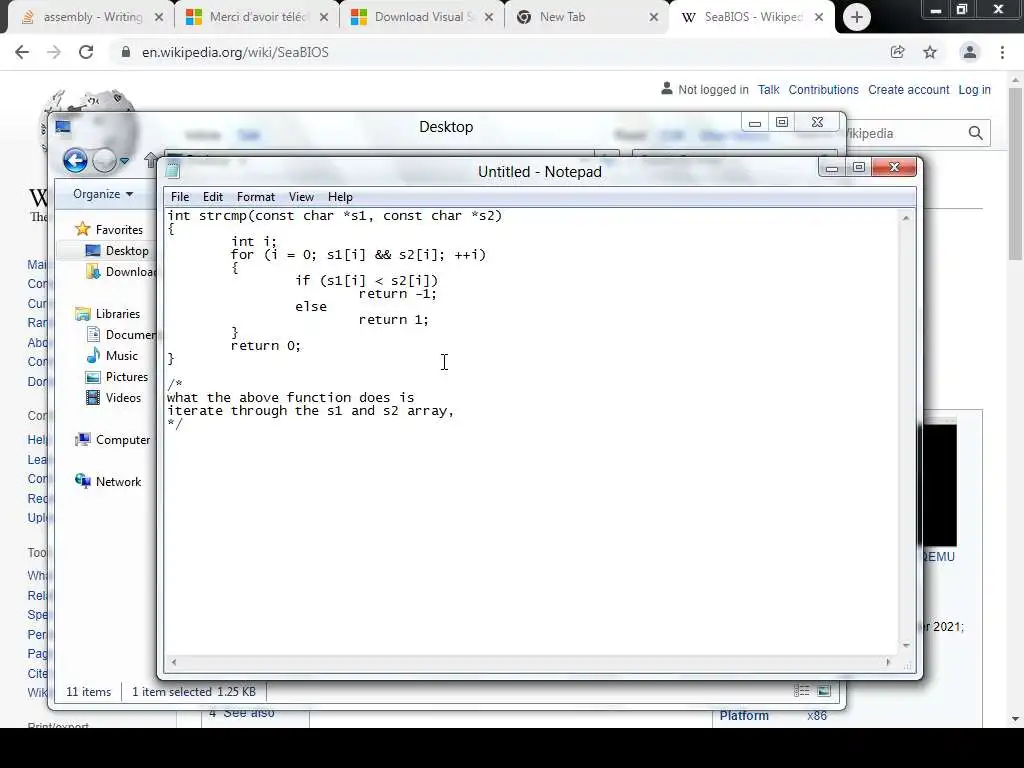Open Music library in sidebar
This screenshot has height=768, width=1024.
click(121, 355)
